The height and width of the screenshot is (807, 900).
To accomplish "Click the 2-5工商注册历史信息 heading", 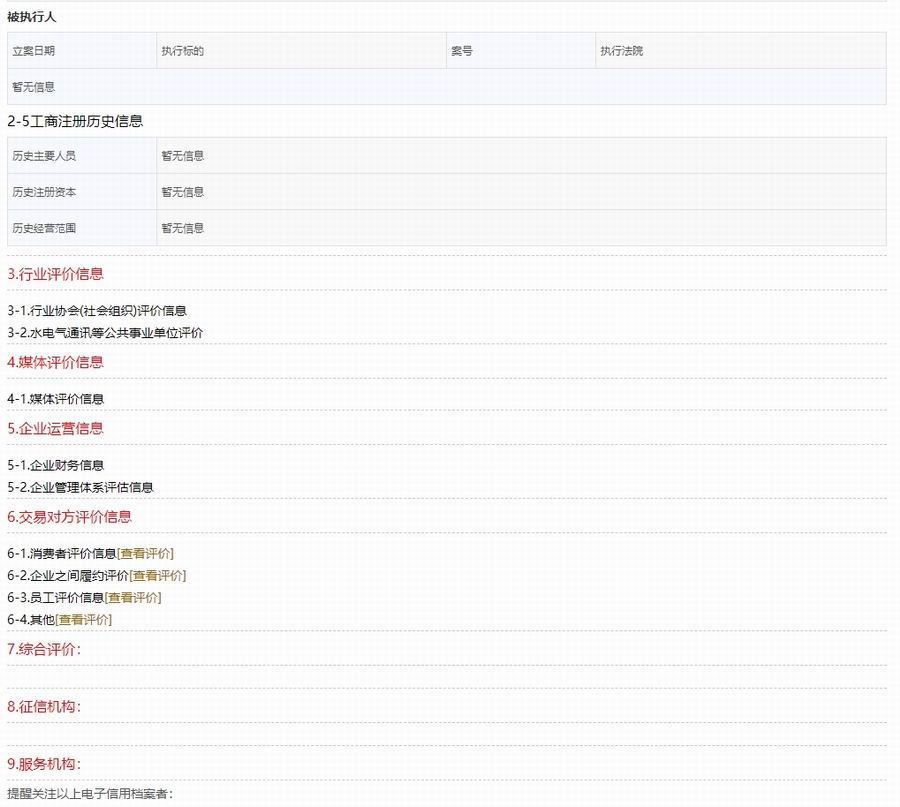I will (75, 121).
